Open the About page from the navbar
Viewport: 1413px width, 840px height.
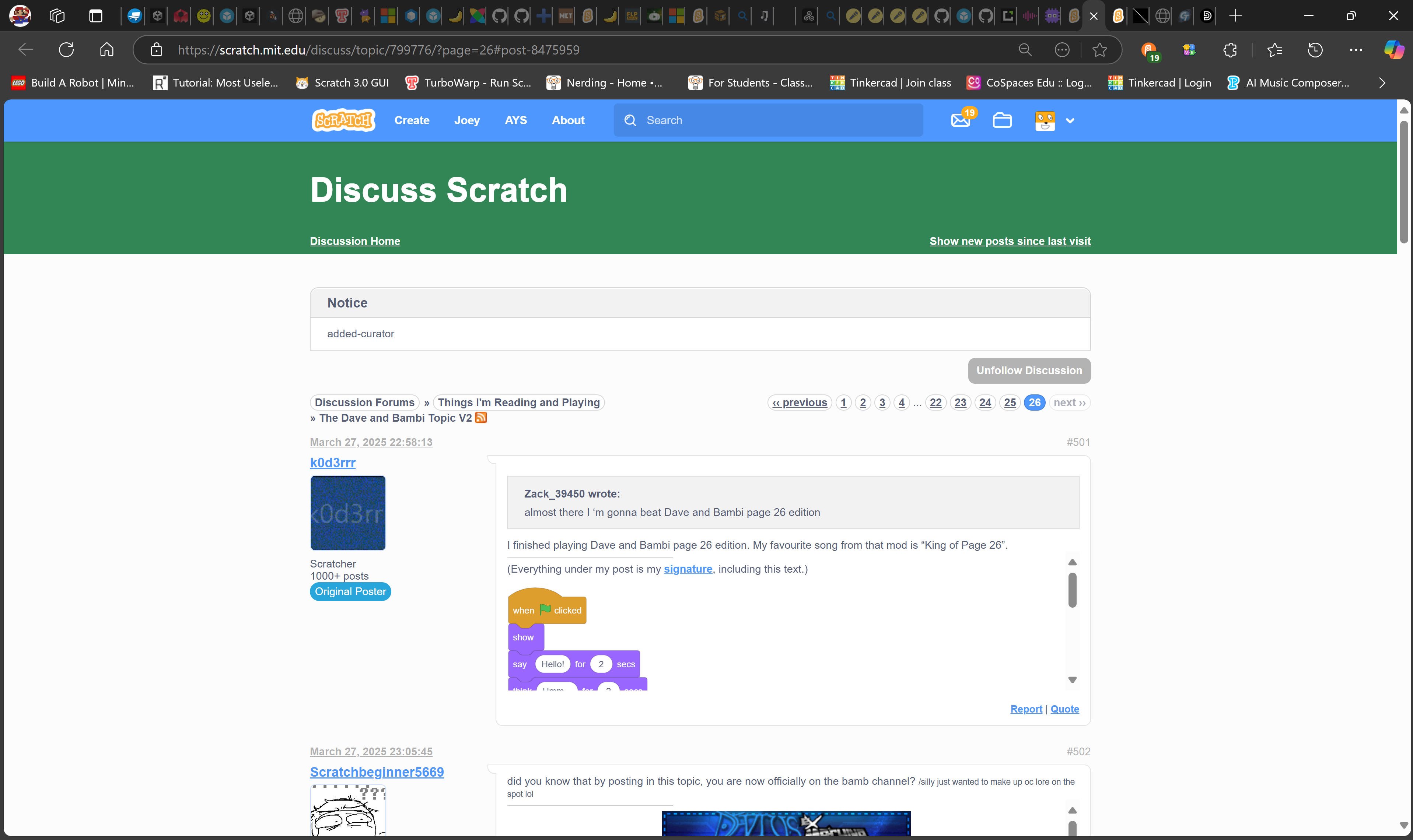tap(568, 120)
